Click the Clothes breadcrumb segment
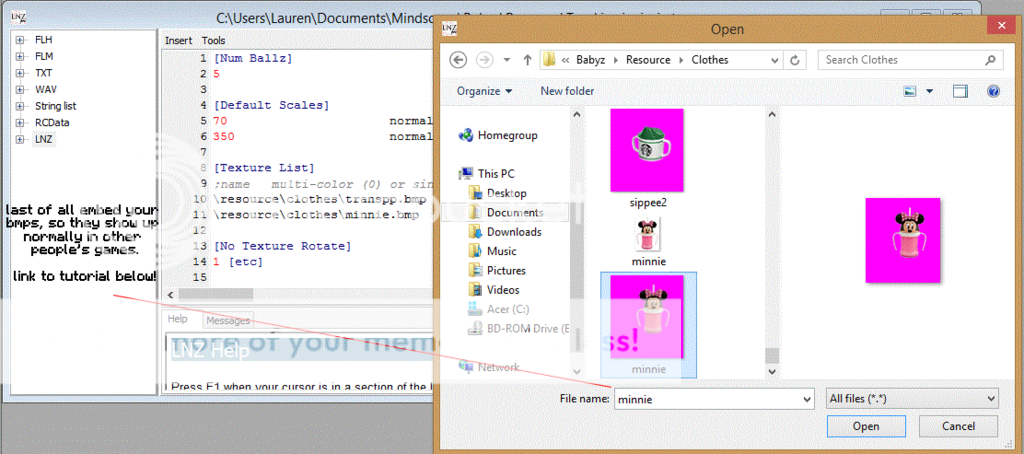 pos(710,59)
